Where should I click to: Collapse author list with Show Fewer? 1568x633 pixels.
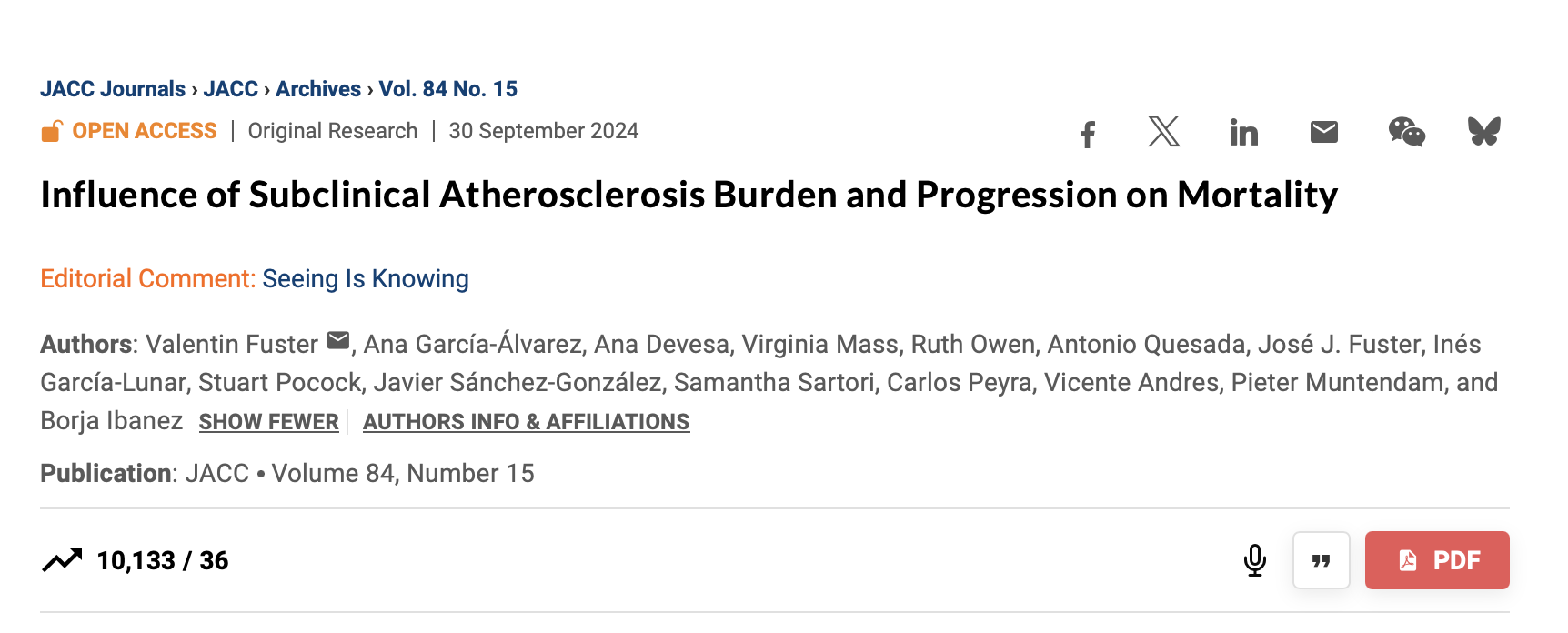[268, 422]
